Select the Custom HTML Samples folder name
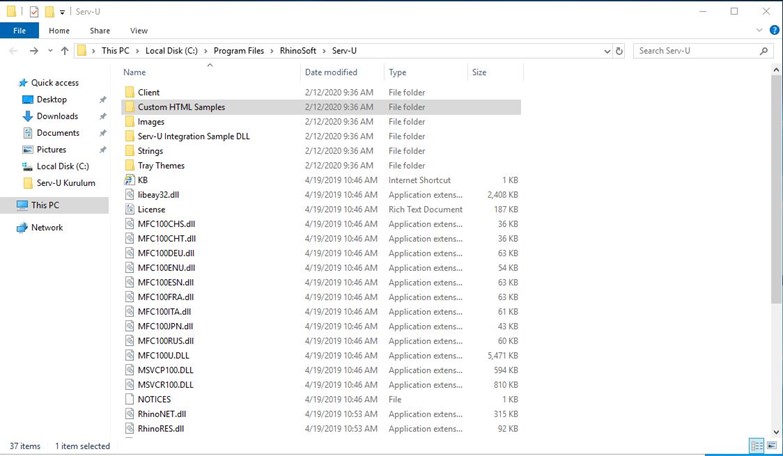Screen dimensions: 783x456 pyautogui.click(x=181, y=107)
